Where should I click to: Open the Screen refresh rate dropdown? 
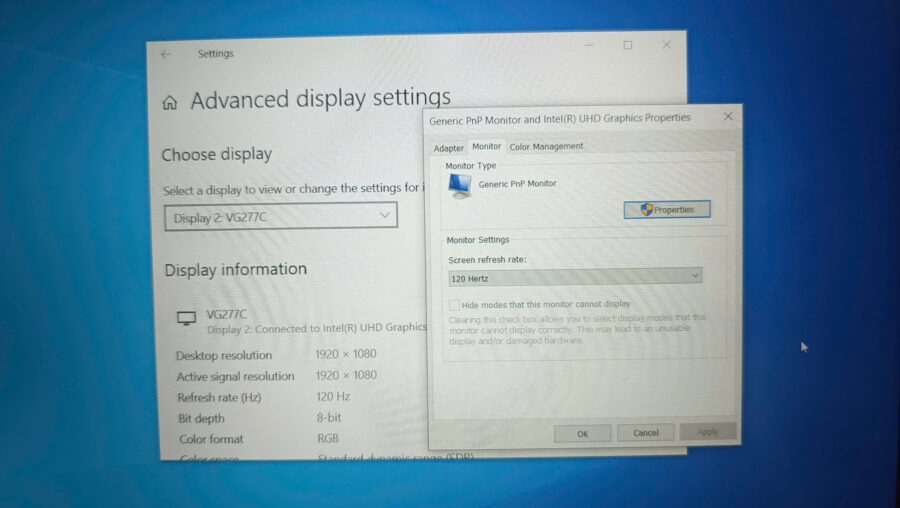tap(575, 277)
